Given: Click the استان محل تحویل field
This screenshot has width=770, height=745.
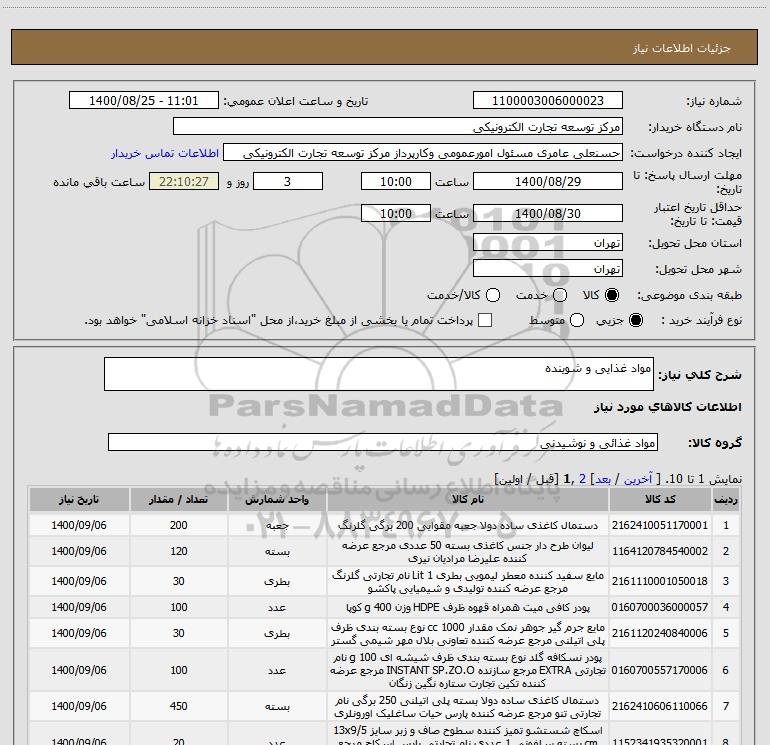Looking at the screenshot, I should (548, 242).
